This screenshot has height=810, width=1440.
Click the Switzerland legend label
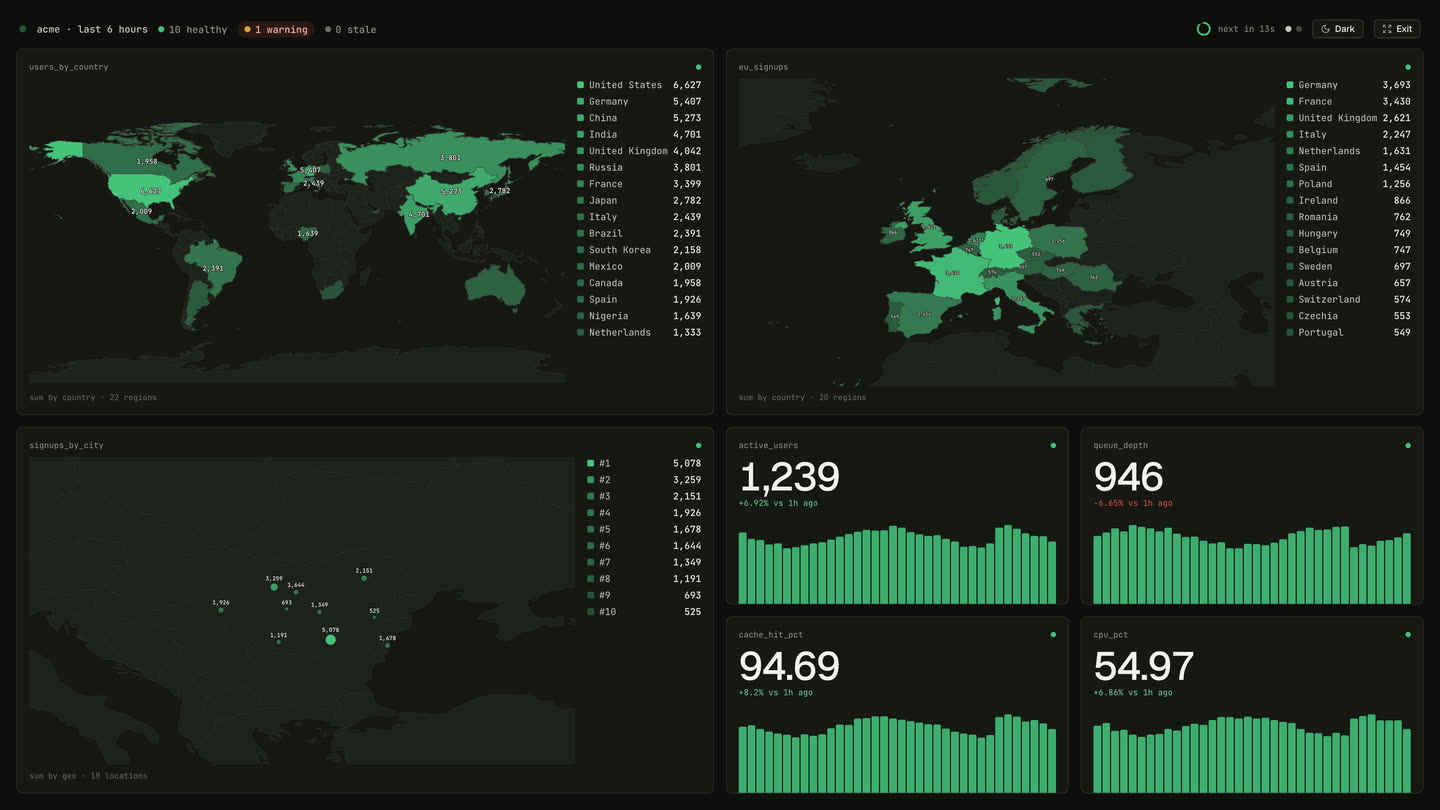pos(1330,299)
